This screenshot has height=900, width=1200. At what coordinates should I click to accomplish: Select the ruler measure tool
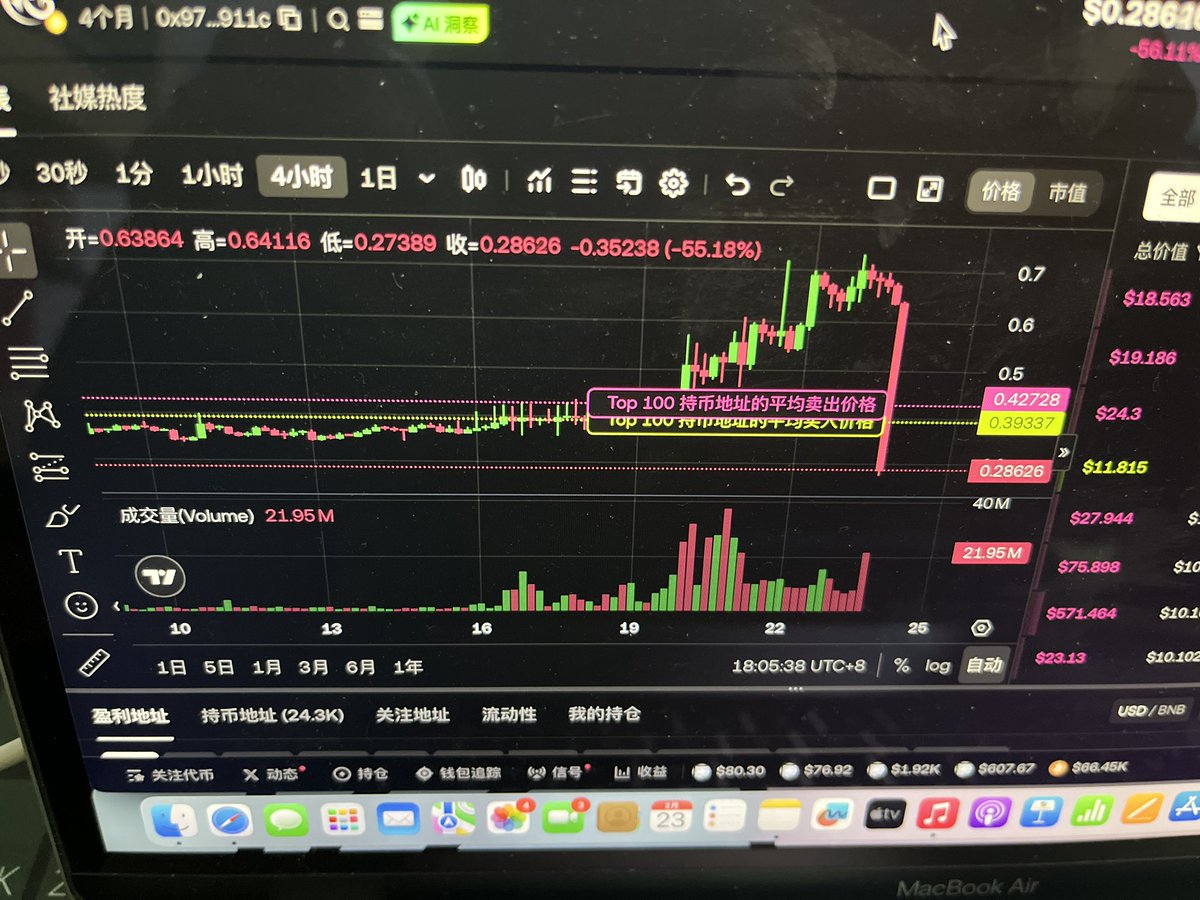click(93, 662)
